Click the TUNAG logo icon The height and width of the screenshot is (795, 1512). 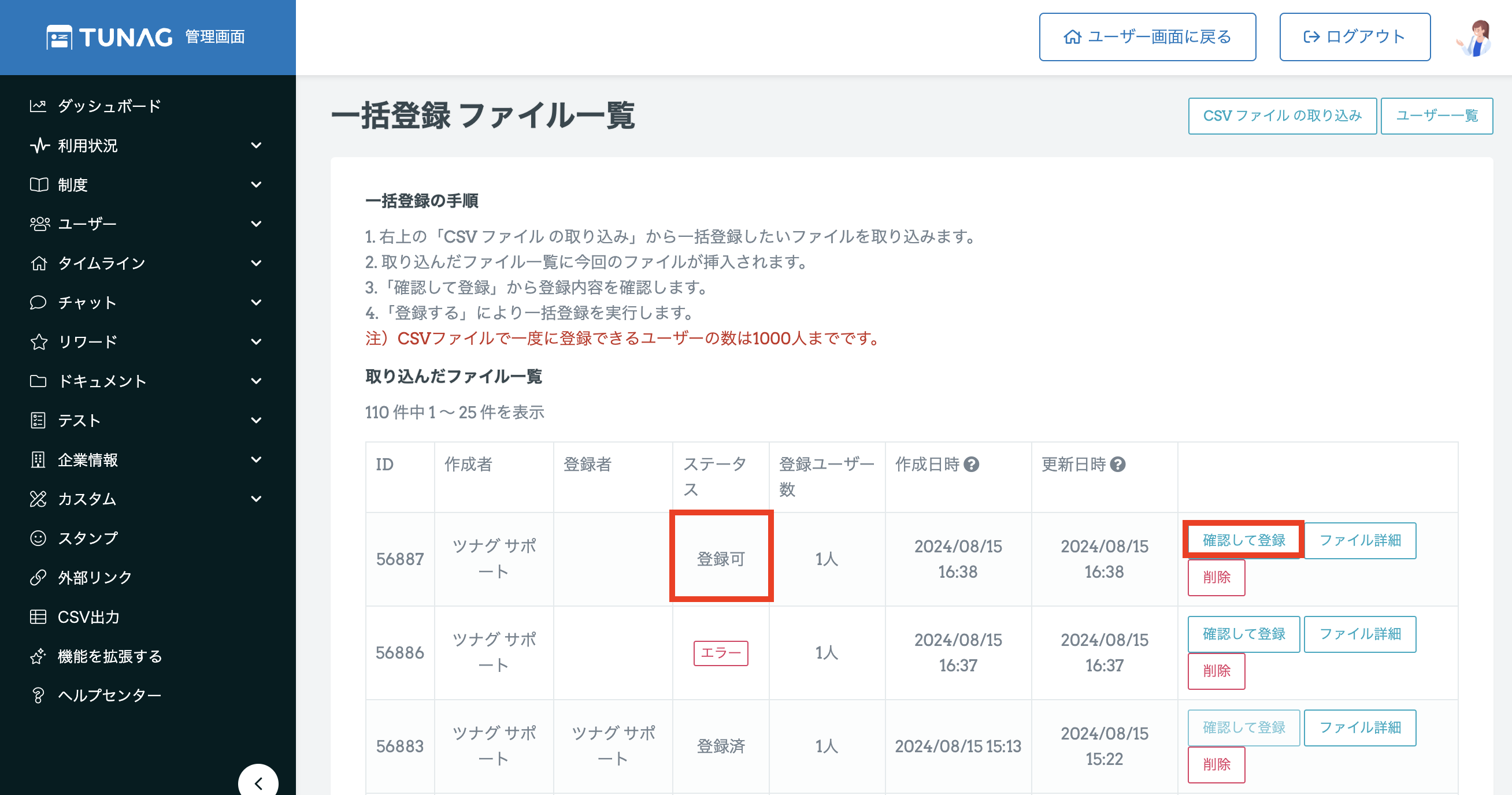[x=60, y=37]
